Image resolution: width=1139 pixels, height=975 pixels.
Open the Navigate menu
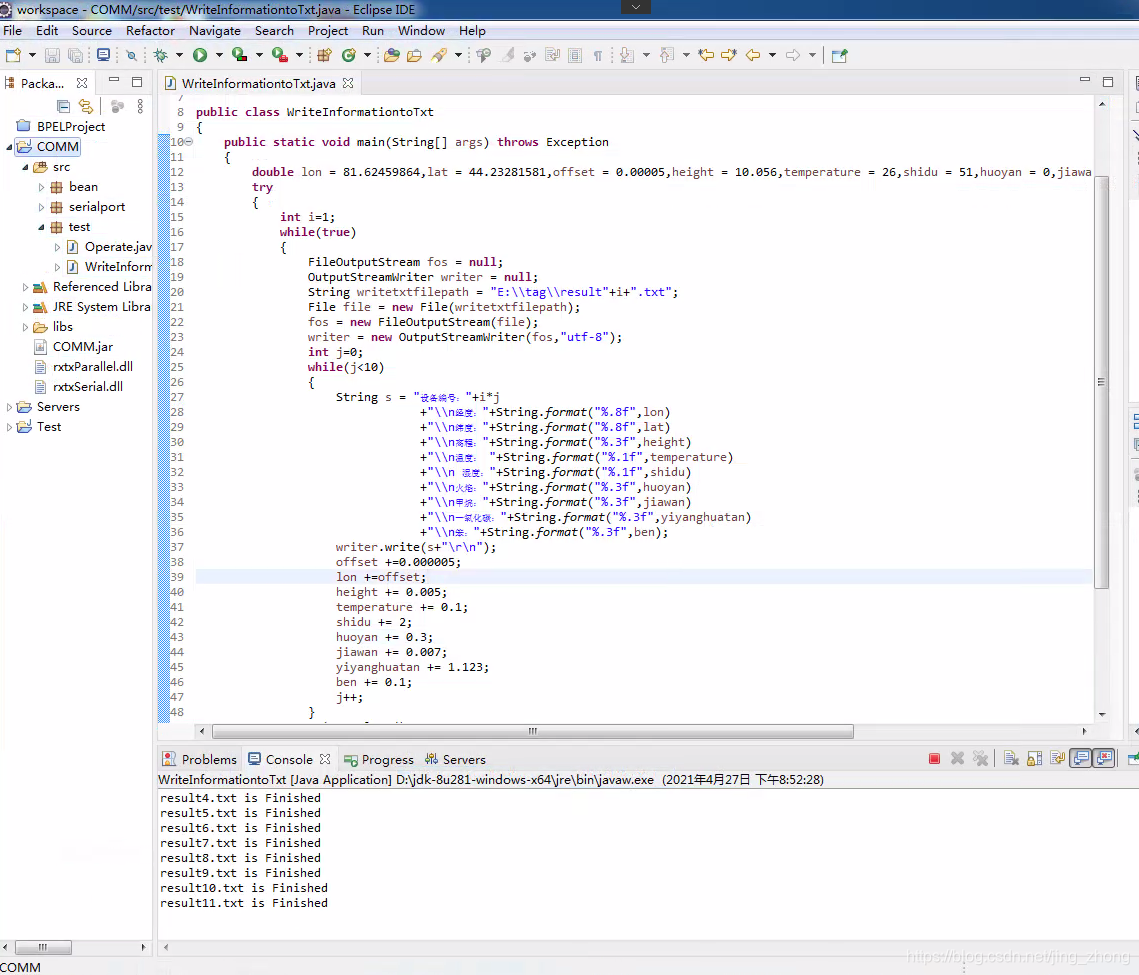214,31
